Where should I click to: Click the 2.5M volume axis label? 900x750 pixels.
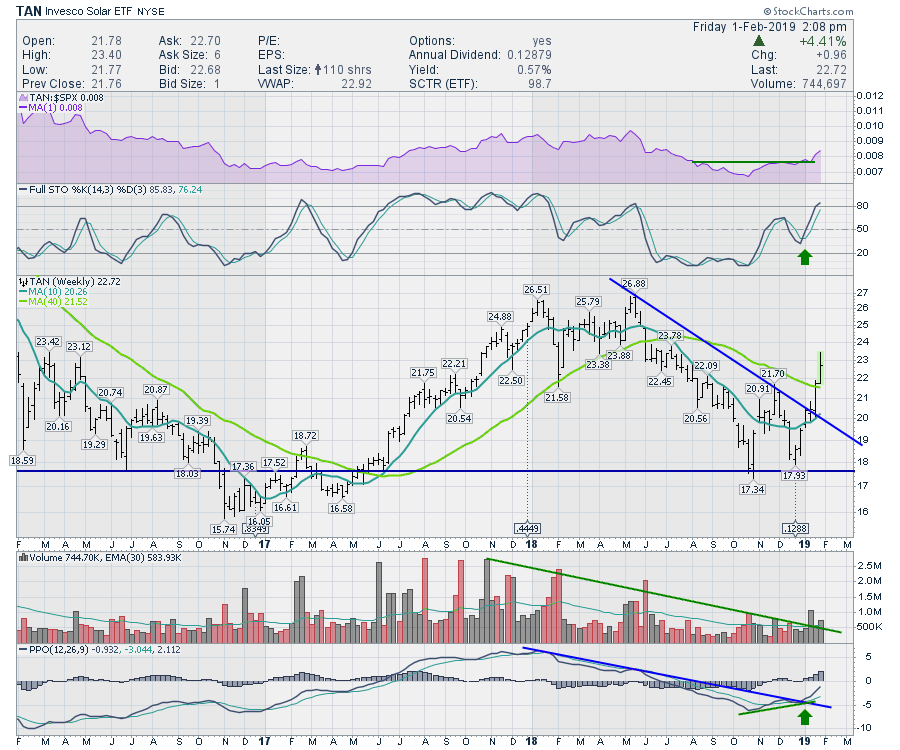coord(869,566)
